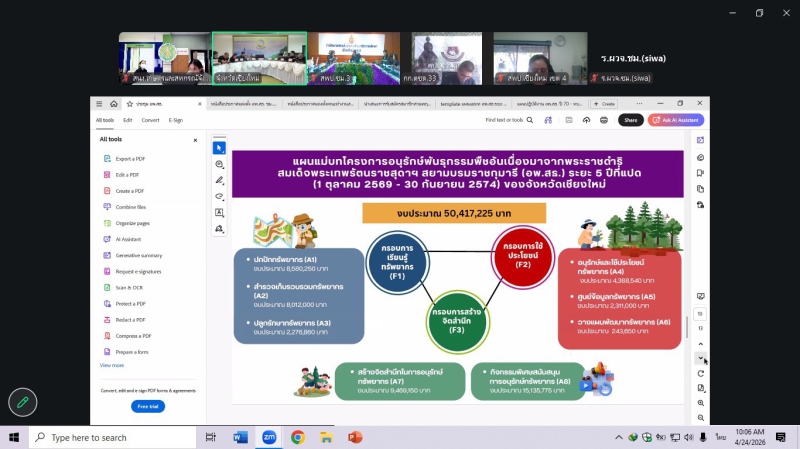Go to next page down arrow
The height and width of the screenshot is (449, 800).
coord(701,357)
